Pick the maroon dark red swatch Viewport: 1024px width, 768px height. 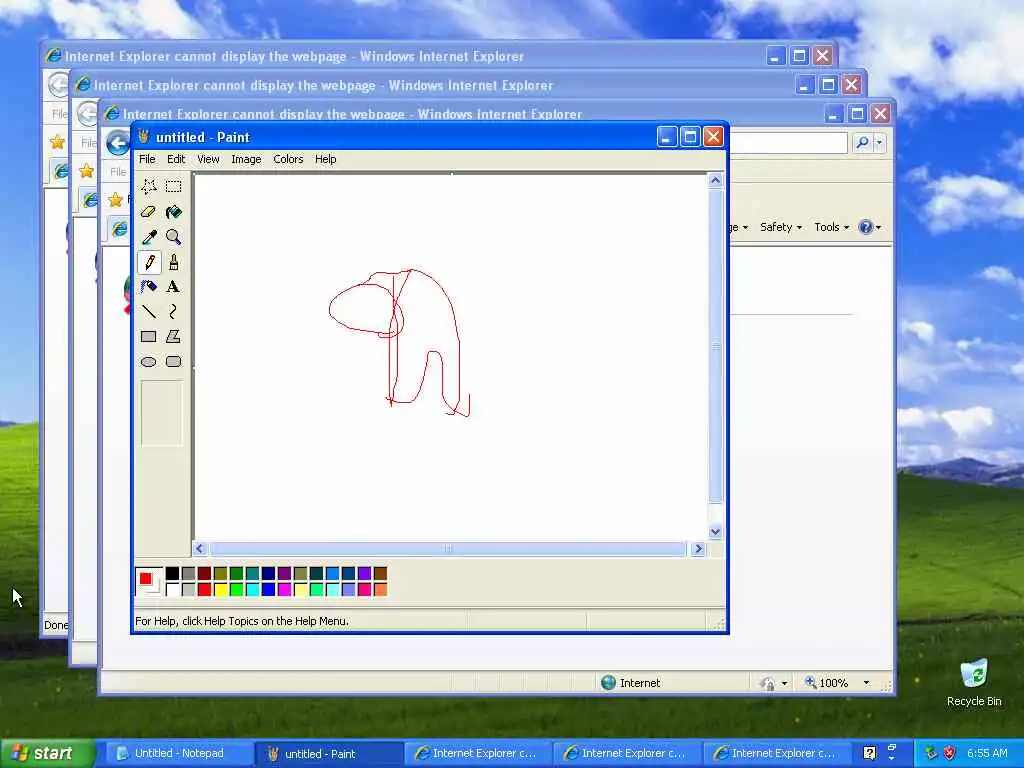point(204,573)
